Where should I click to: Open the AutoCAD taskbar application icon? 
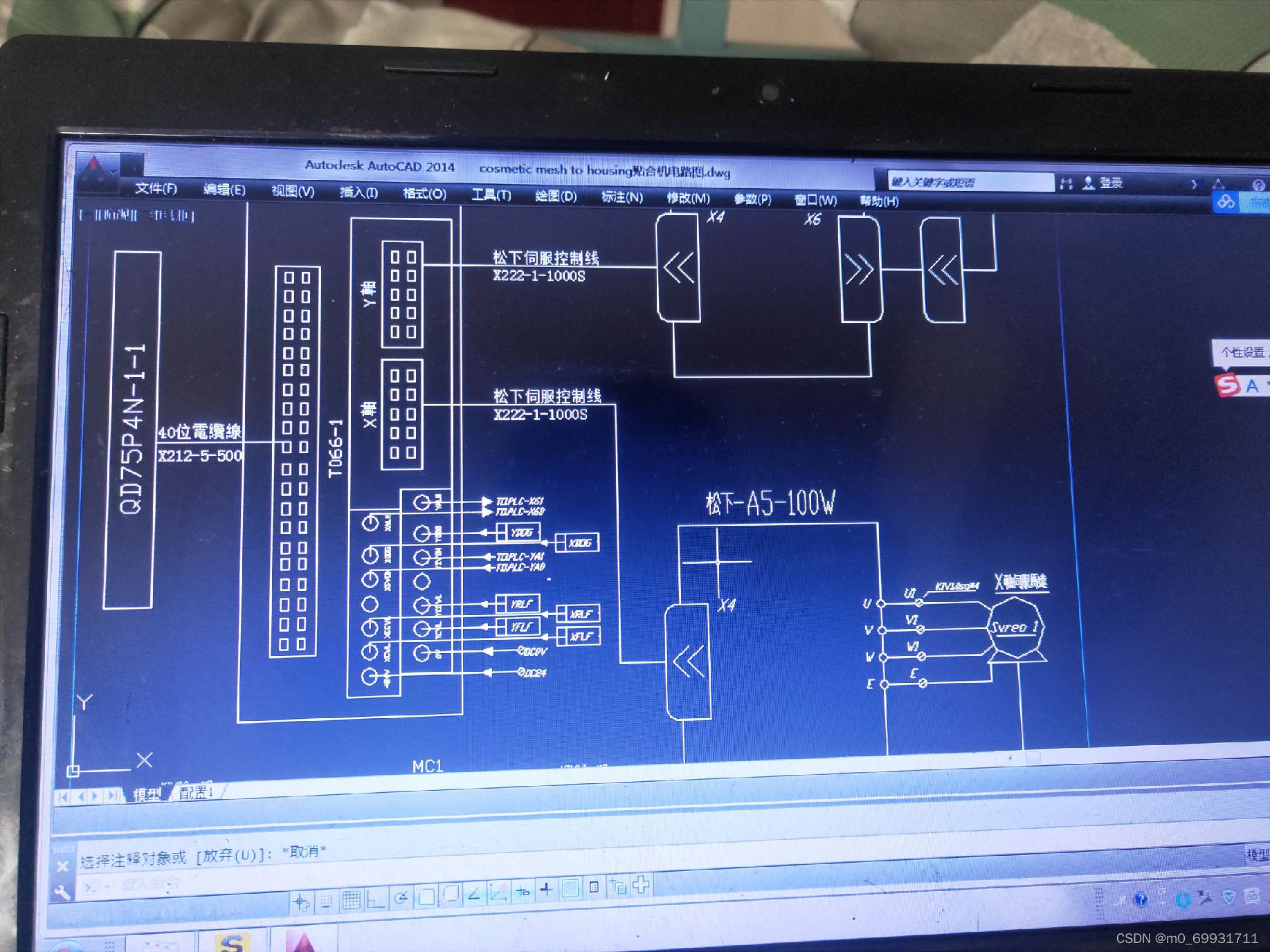(304, 940)
